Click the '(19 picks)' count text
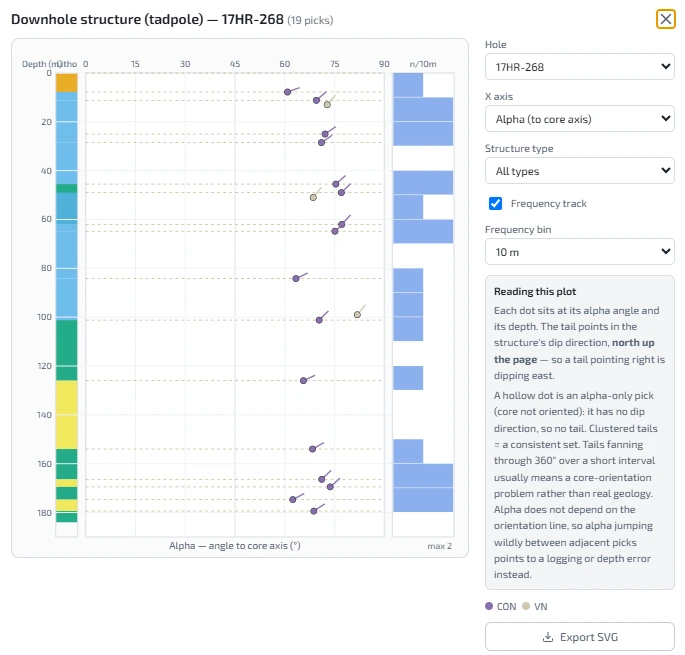Screen dimensions: 685x655 (x=310, y=20)
